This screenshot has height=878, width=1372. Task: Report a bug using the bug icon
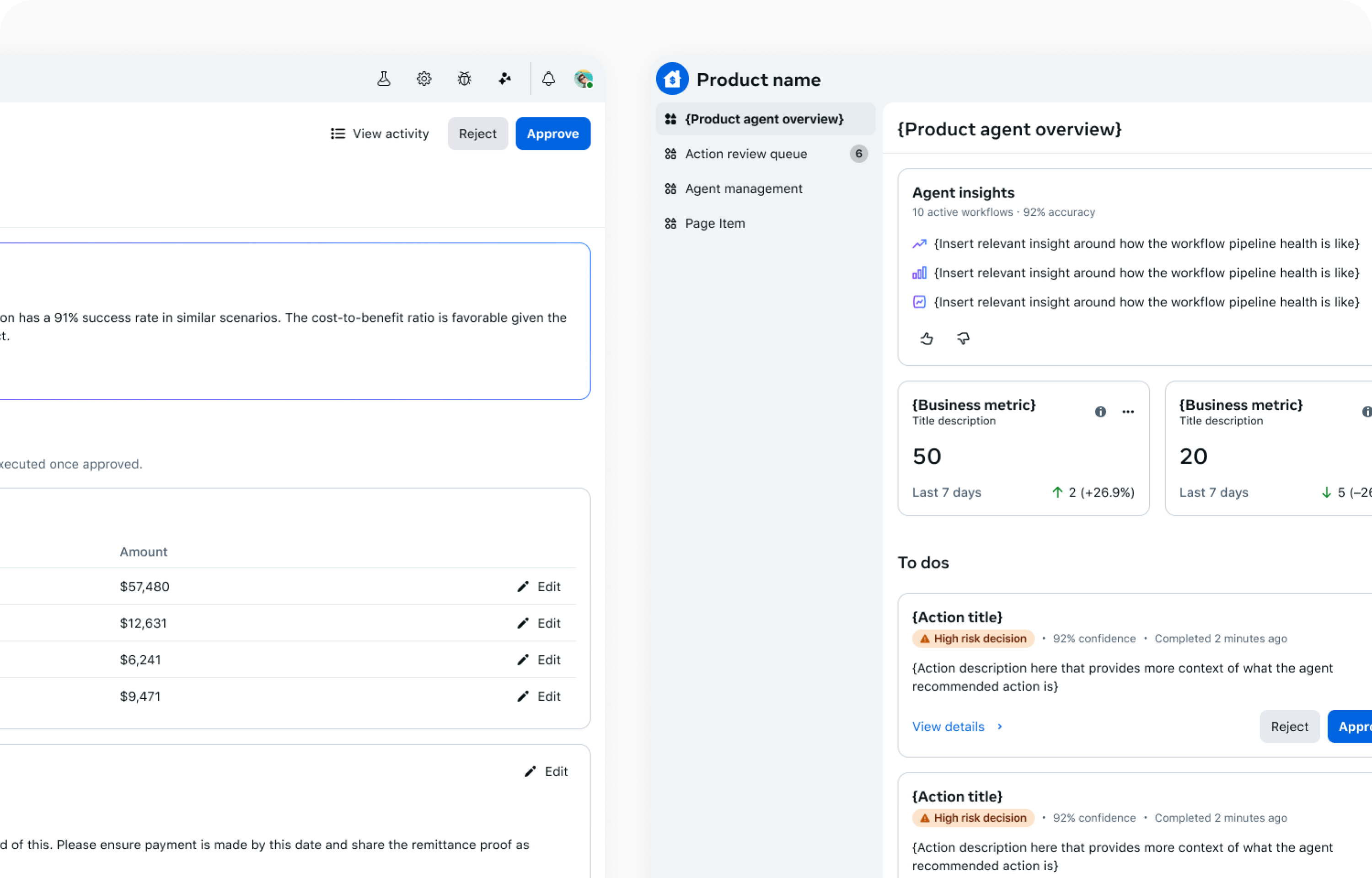pyautogui.click(x=463, y=79)
